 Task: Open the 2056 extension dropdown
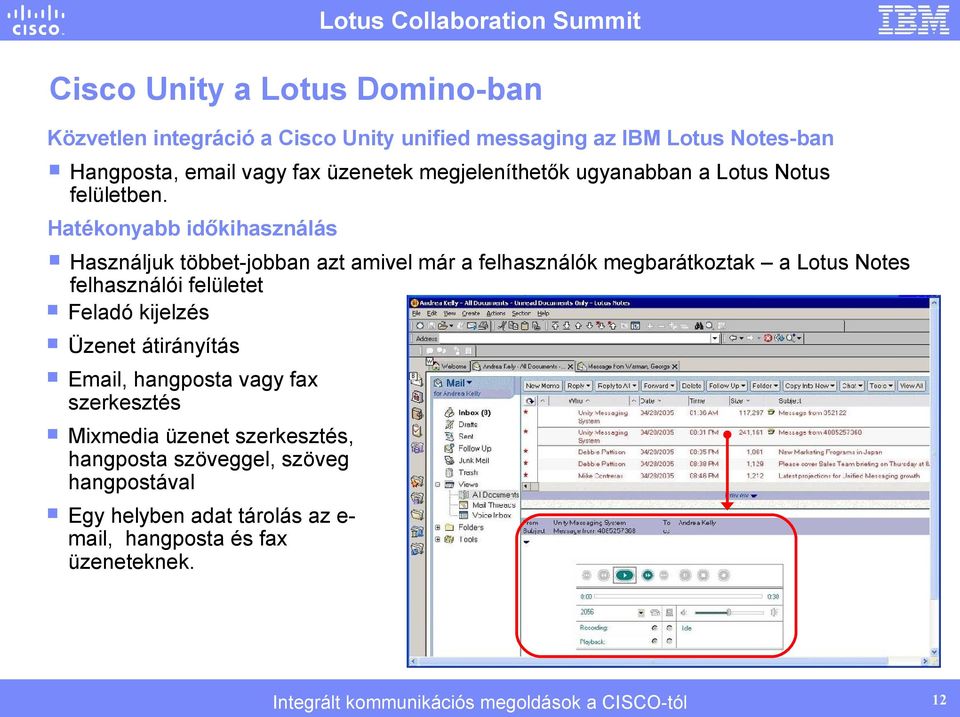[x=641, y=613]
